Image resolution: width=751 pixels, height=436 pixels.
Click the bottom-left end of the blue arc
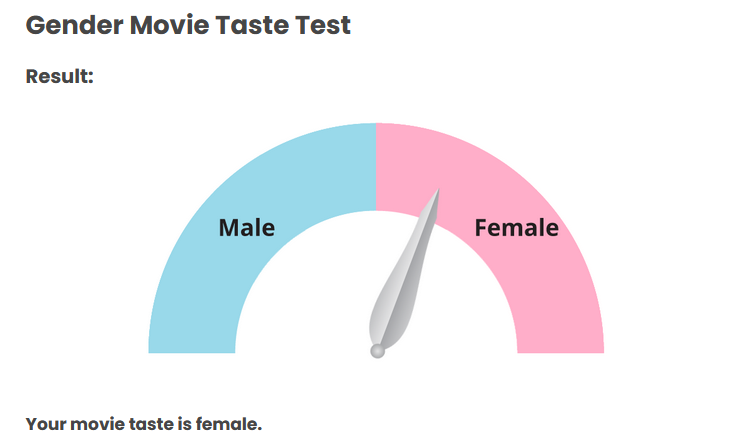pyautogui.click(x=192, y=348)
